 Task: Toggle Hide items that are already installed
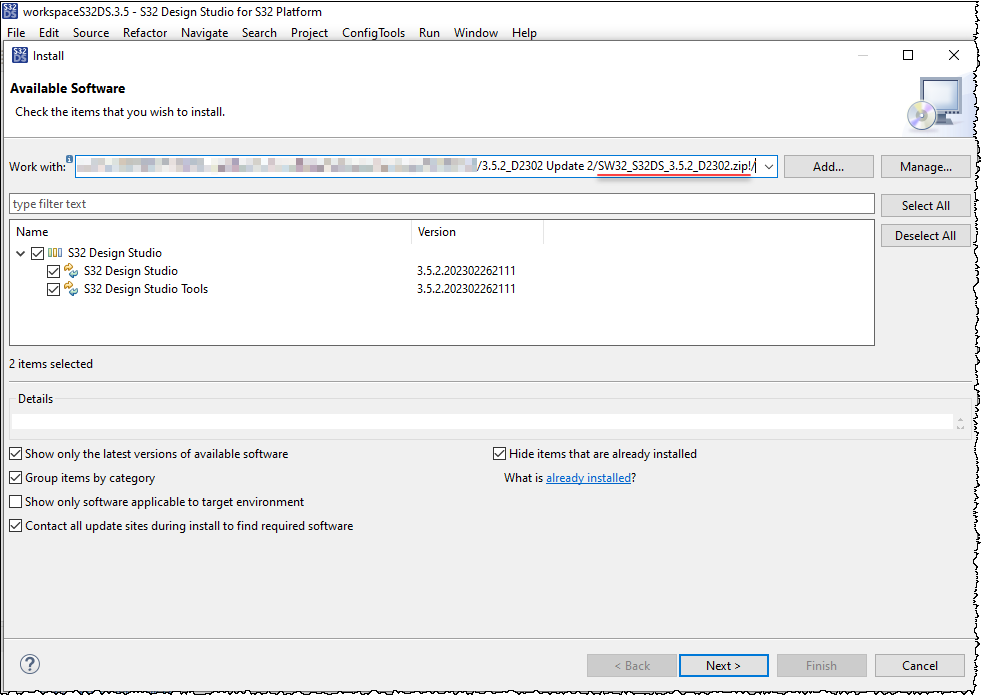(x=499, y=454)
